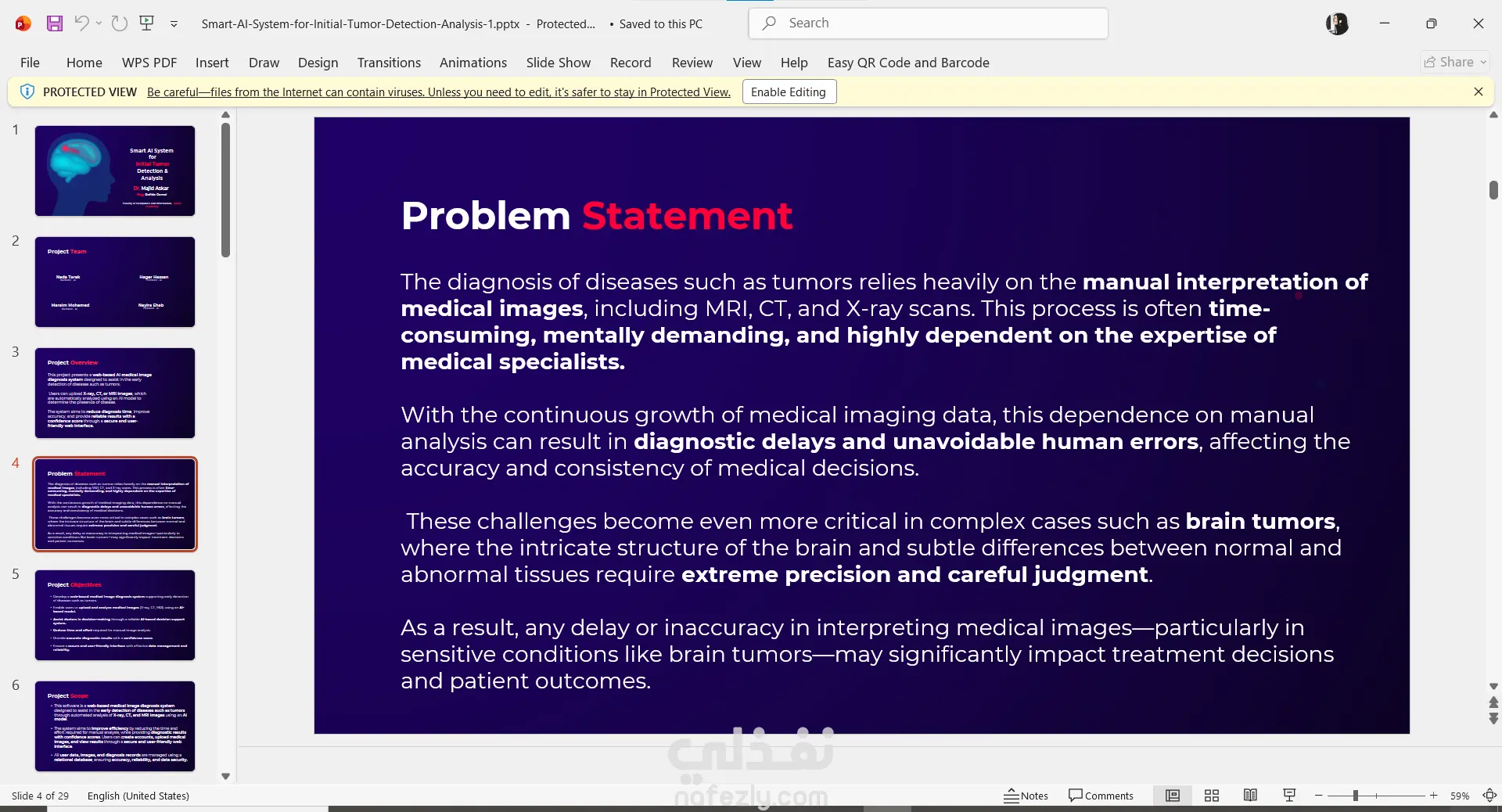Click the slide 4 of 29 indicator
The width and height of the screenshot is (1502, 812).
(40, 796)
